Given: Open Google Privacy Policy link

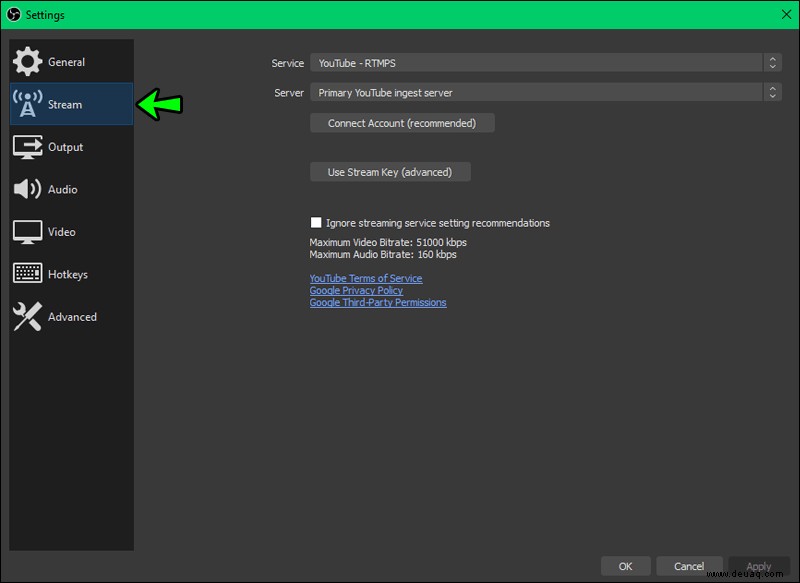Looking at the screenshot, I should pyautogui.click(x=356, y=290).
